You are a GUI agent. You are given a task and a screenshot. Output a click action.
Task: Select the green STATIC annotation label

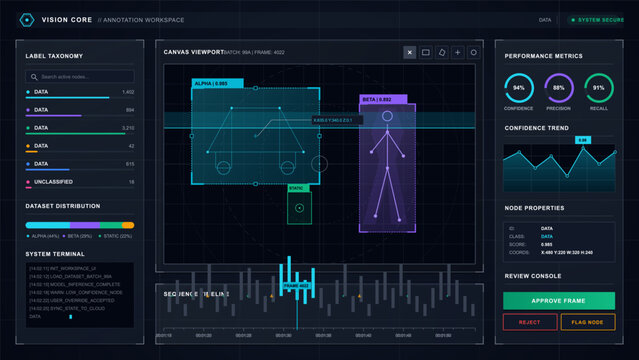[298, 188]
